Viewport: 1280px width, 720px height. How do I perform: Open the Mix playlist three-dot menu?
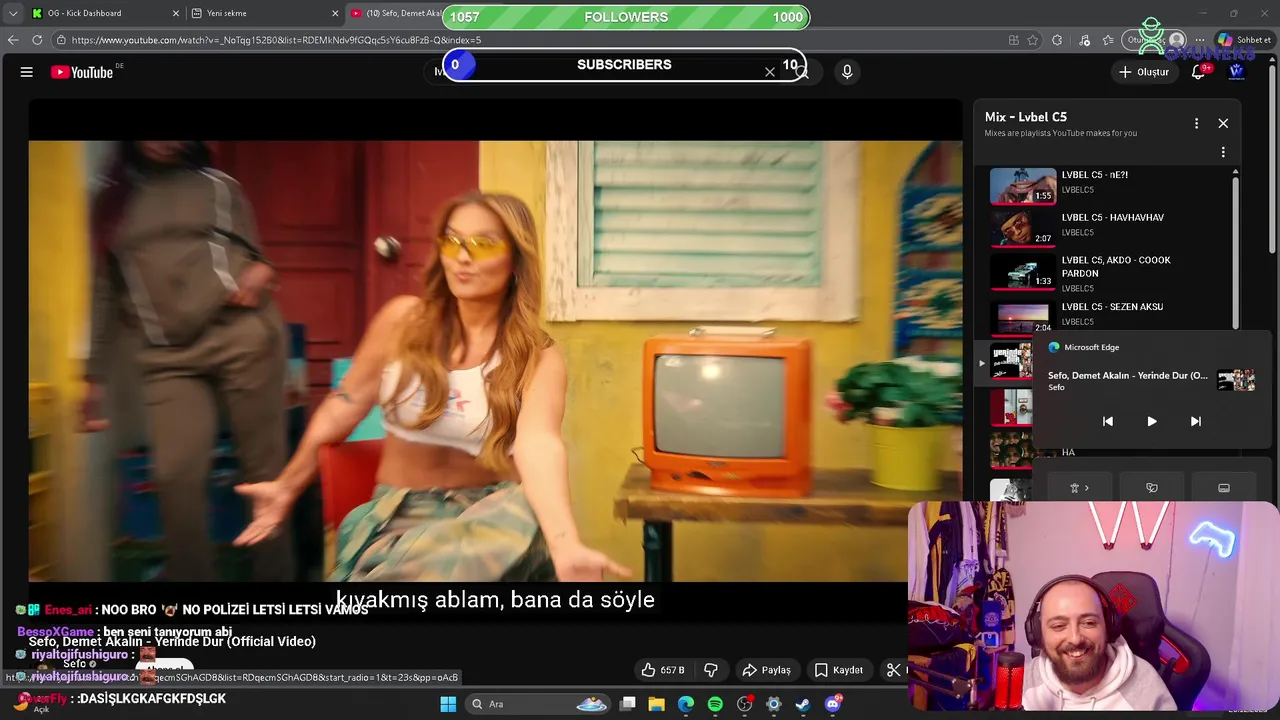coord(1196,123)
